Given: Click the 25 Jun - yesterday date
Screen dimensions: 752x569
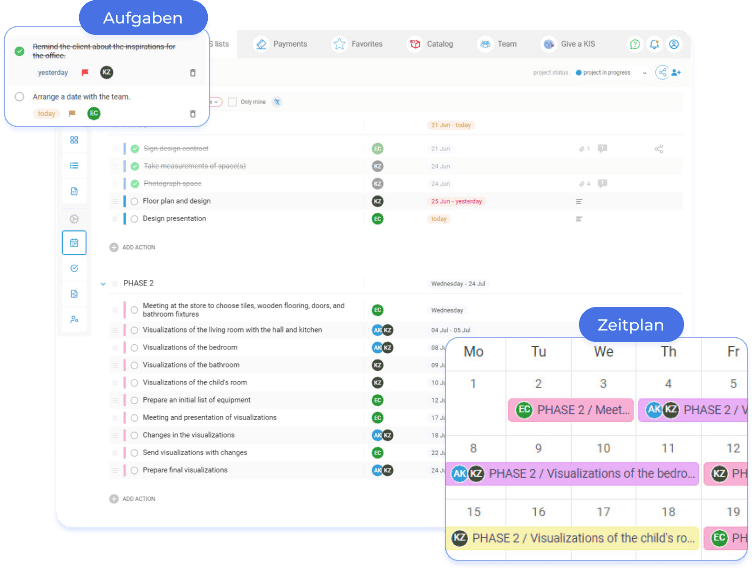Looking at the screenshot, I should tap(456, 202).
